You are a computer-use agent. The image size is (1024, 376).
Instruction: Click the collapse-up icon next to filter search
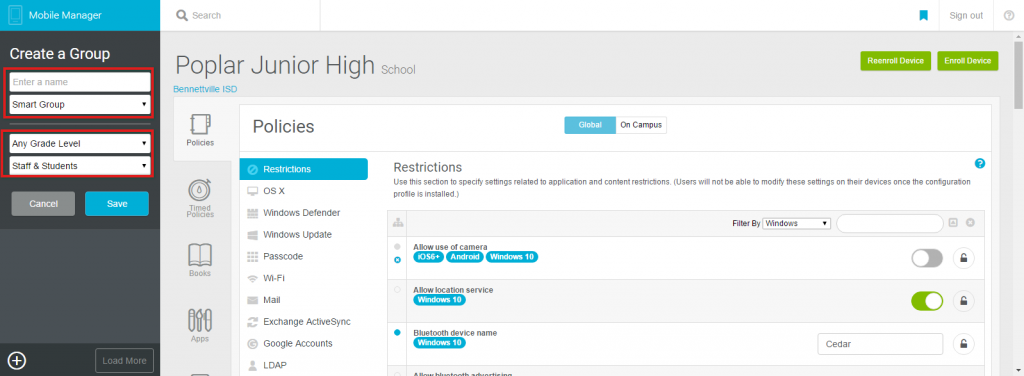[953, 223]
